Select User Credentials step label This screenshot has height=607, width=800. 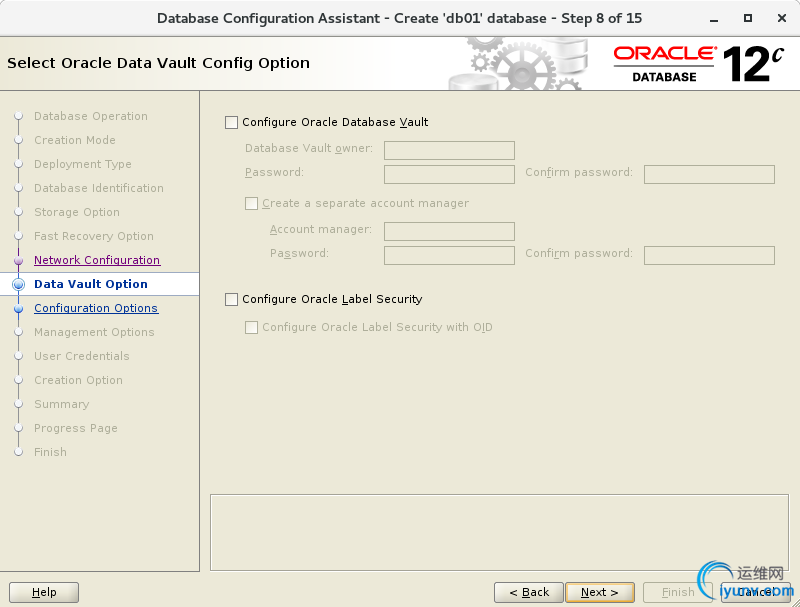tap(82, 356)
